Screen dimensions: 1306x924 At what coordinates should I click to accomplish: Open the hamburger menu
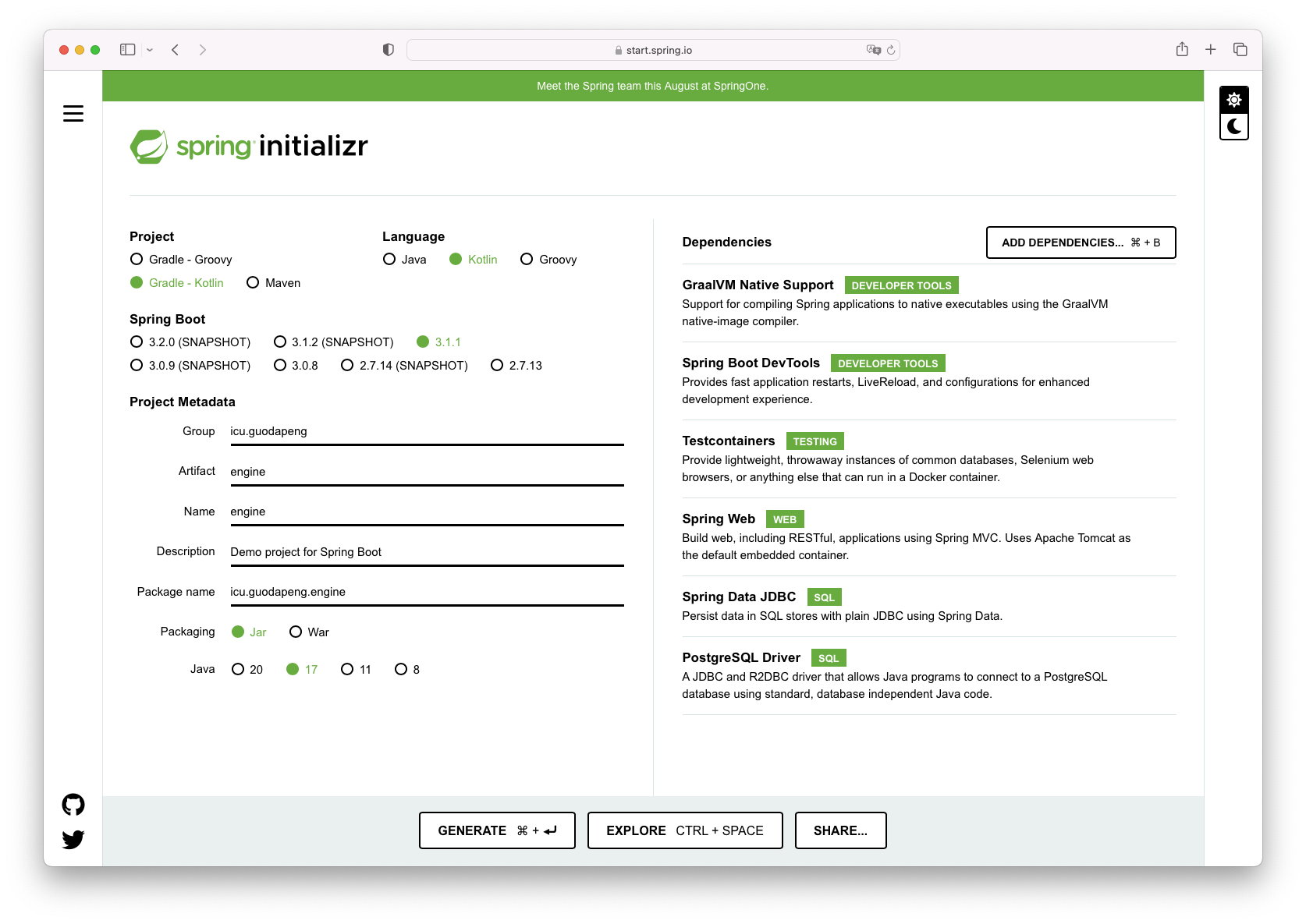73,114
